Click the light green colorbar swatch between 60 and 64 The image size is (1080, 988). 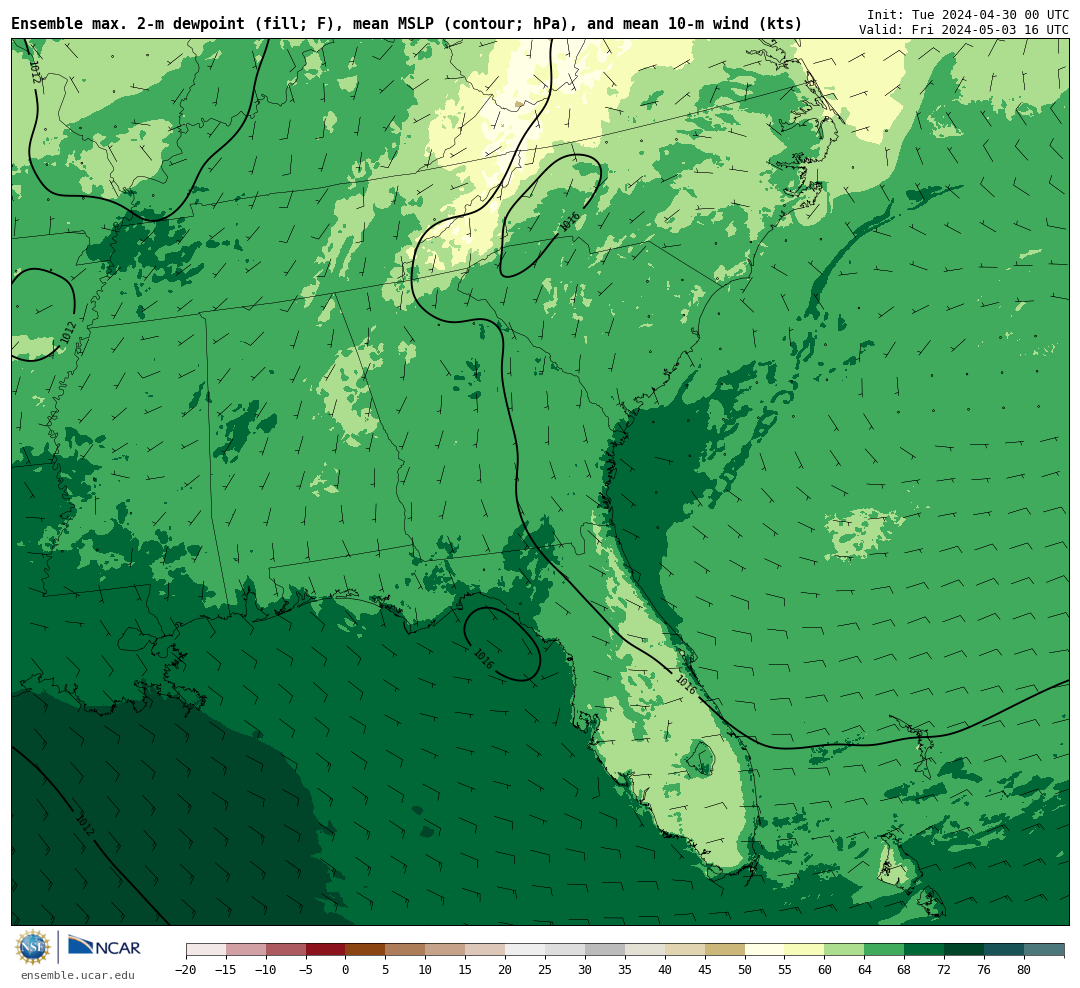(x=844, y=950)
